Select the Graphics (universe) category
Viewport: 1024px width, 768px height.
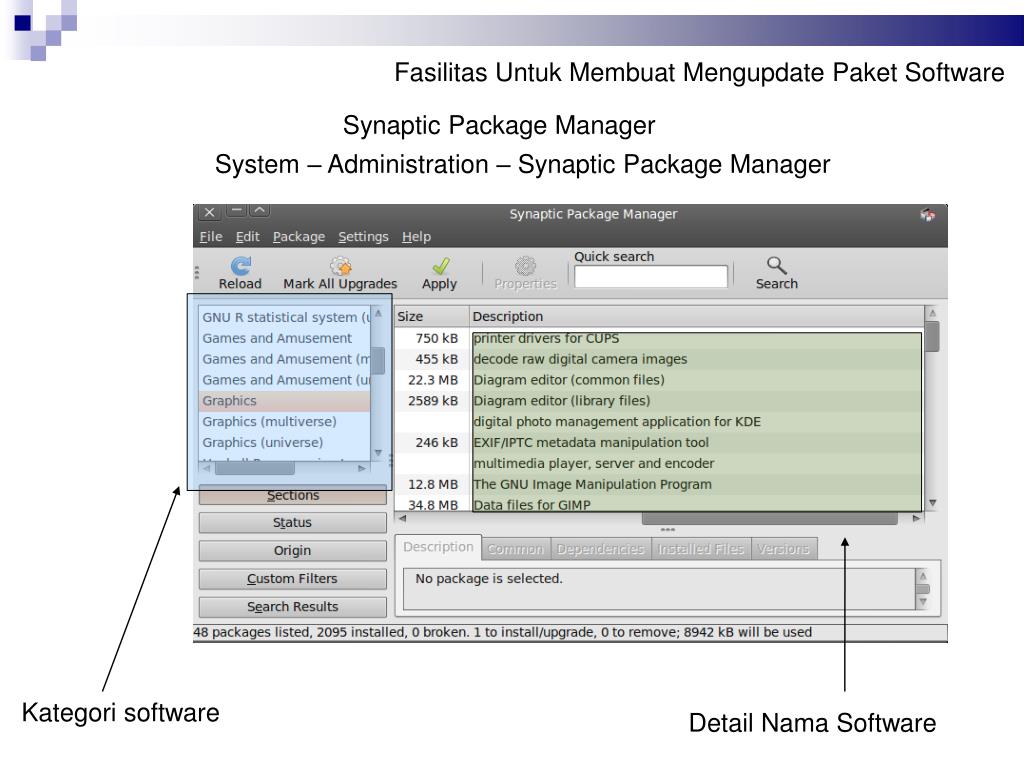click(x=285, y=443)
